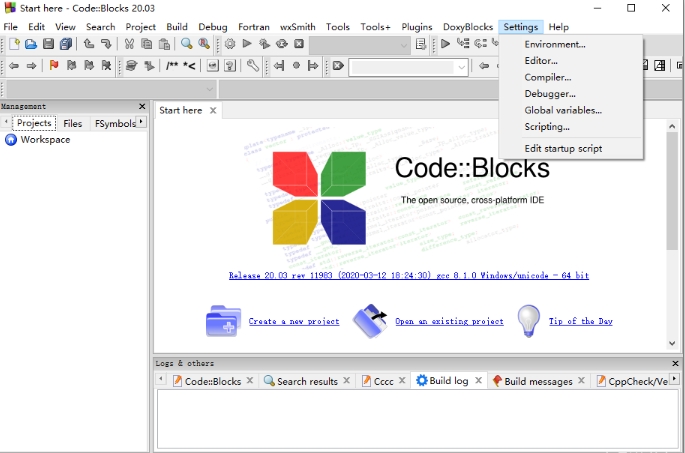The height and width of the screenshot is (453, 685).
Task: Insert Doxygen line comment *< icon
Action: (x=189, y=66)
